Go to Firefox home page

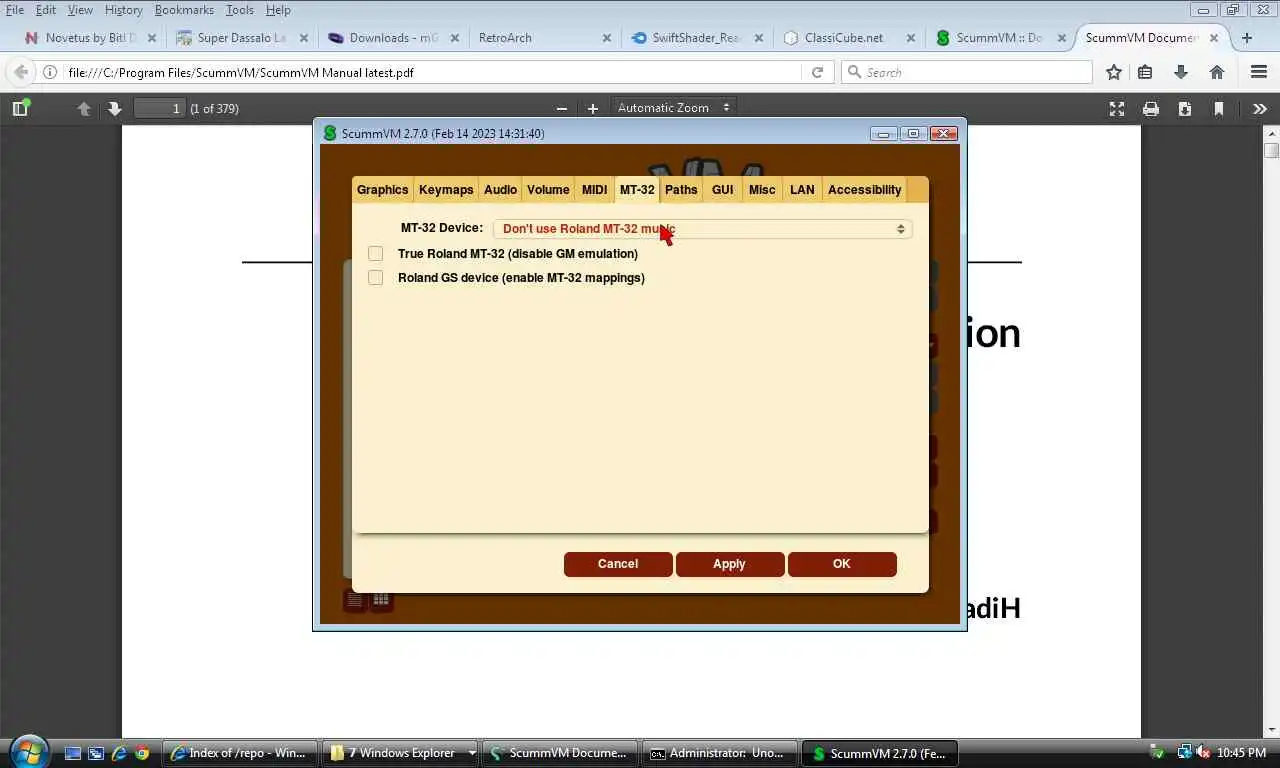(x=1217, y=72)
